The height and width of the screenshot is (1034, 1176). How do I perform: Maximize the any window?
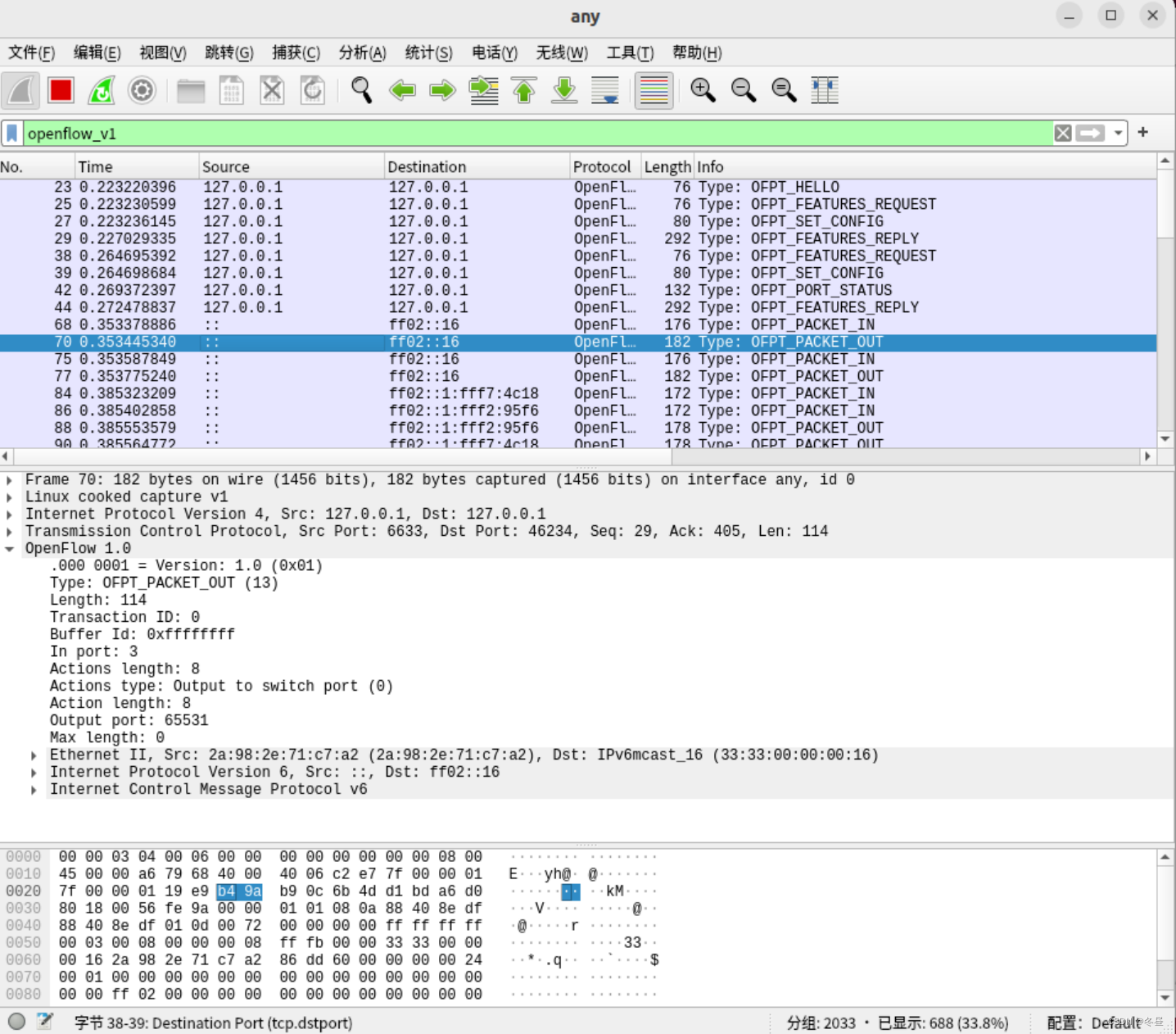pyautogui.click(x=1110, y=16)
